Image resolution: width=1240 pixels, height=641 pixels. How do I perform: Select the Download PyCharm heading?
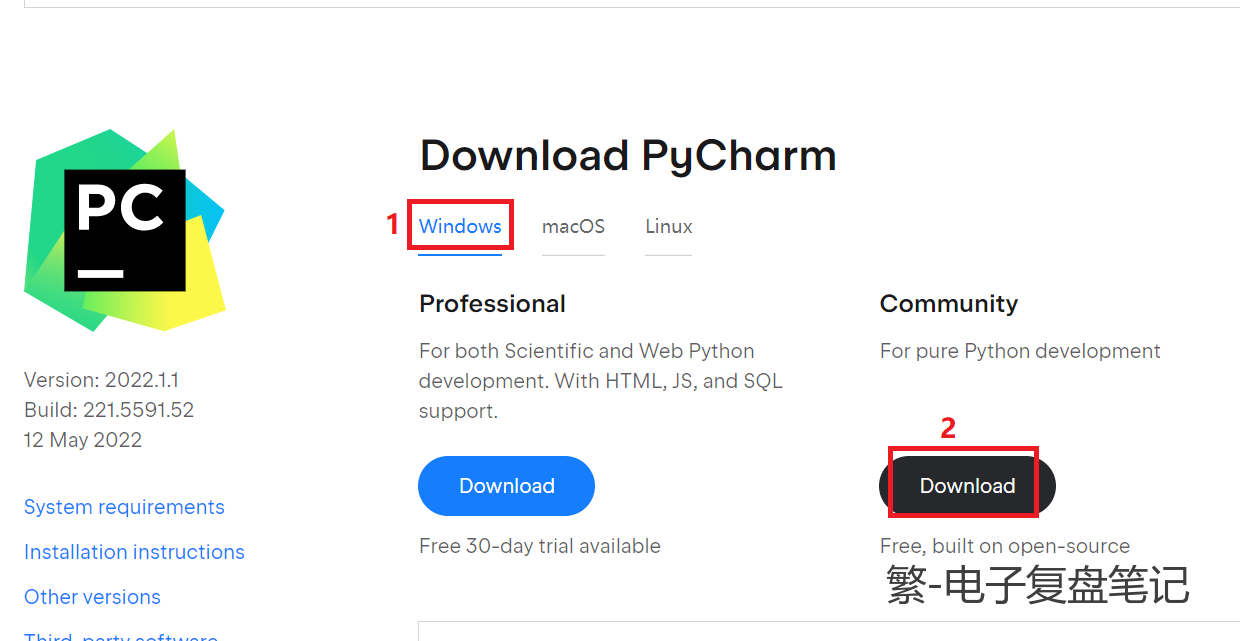tap(628, 155)
